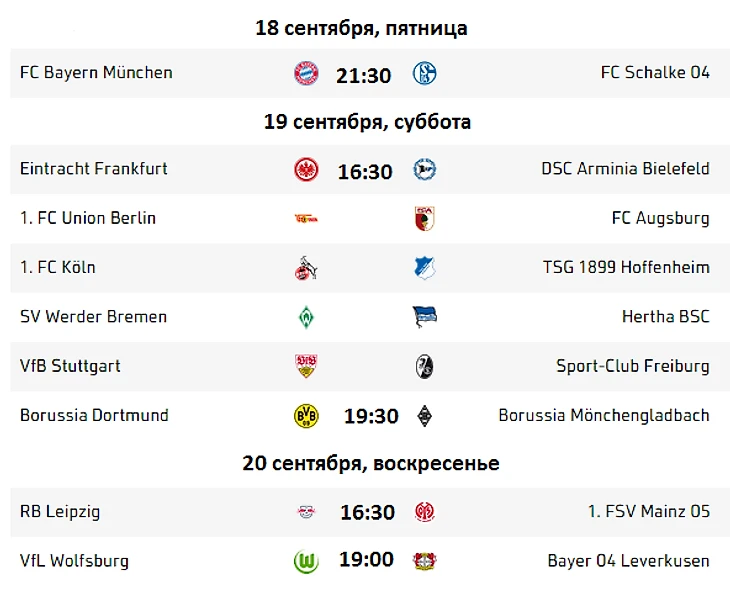Click the RB Leipzig team name

click(60, 512)
